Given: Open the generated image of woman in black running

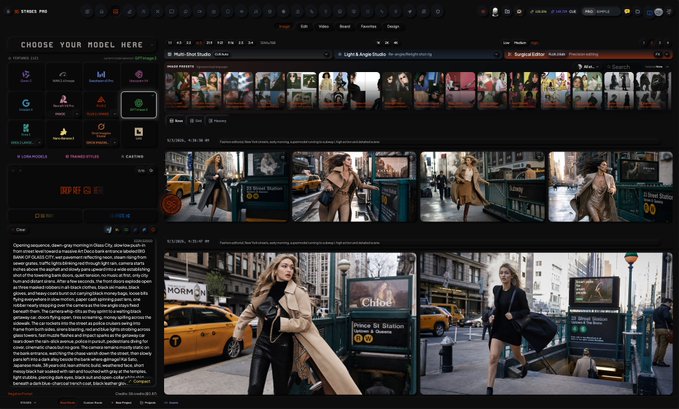Looking at the screenshot, I should (x=546, y=324).
